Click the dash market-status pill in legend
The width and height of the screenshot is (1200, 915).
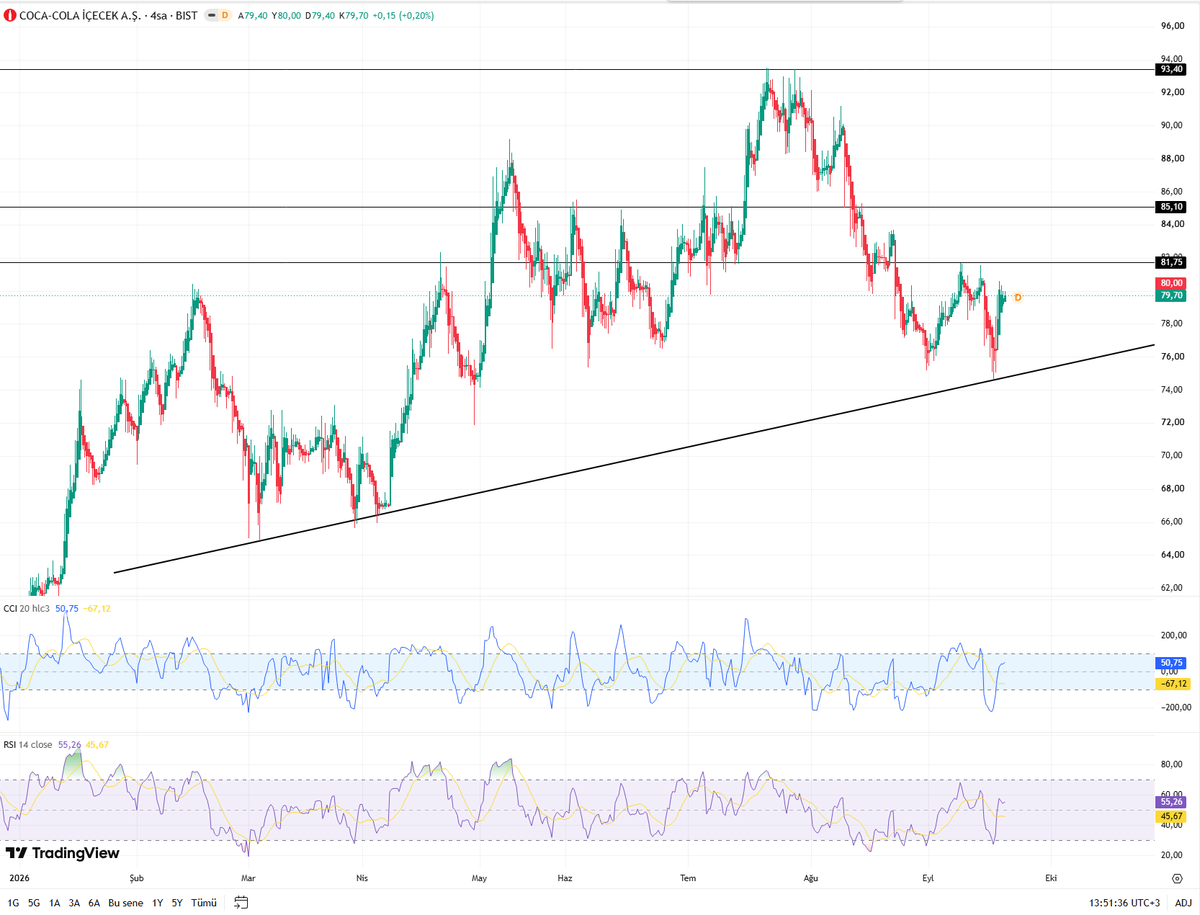pyautogui.click(x=211, y=15)
